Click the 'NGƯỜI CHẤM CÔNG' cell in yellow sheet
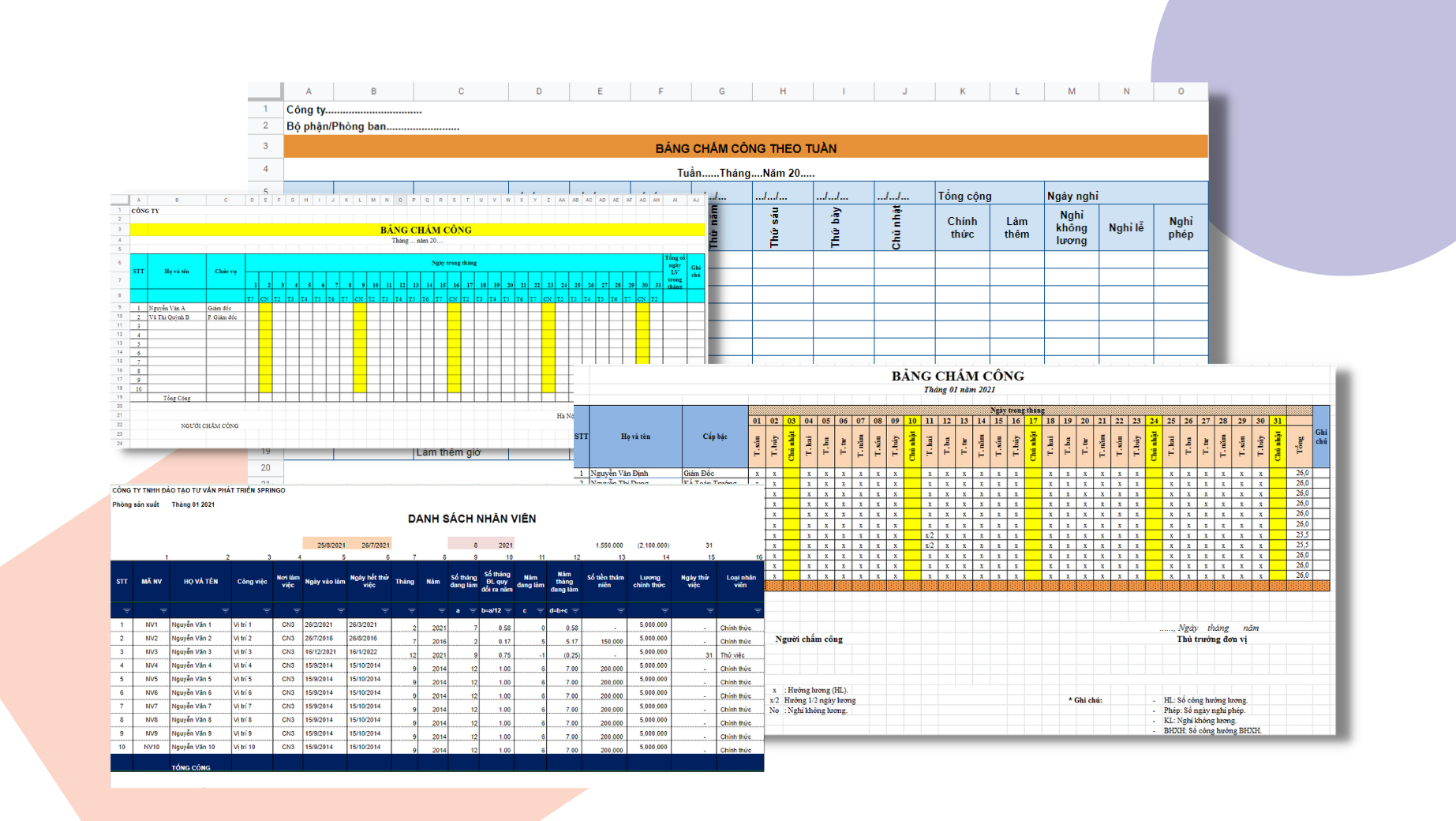 tap(209, 426)
